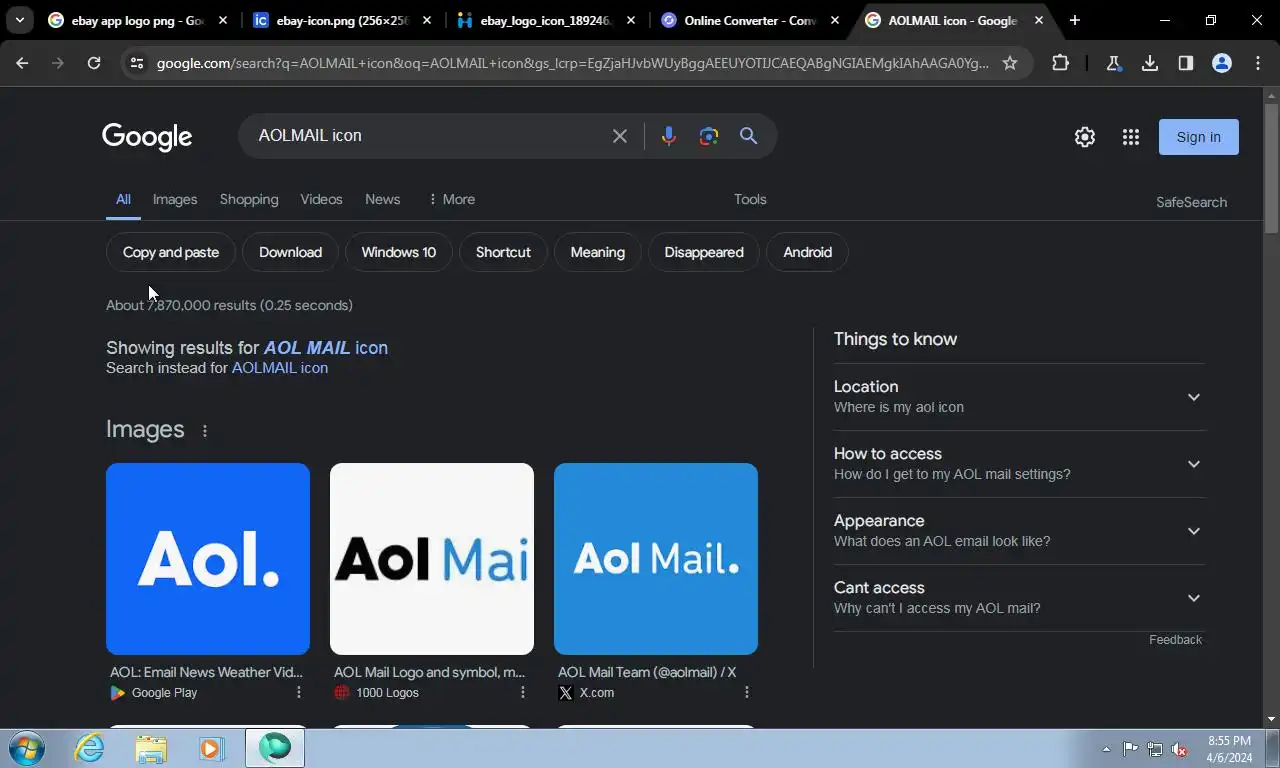View site information icon in address bar

[x=137, y=63]
